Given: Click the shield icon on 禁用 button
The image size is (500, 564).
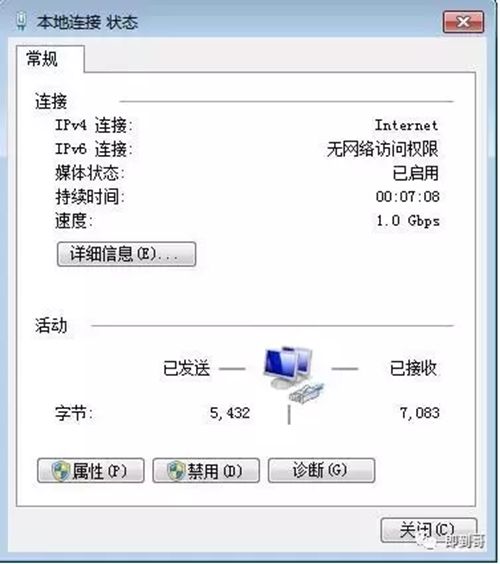Looking at the screenshot, I should tap(176, 470).
